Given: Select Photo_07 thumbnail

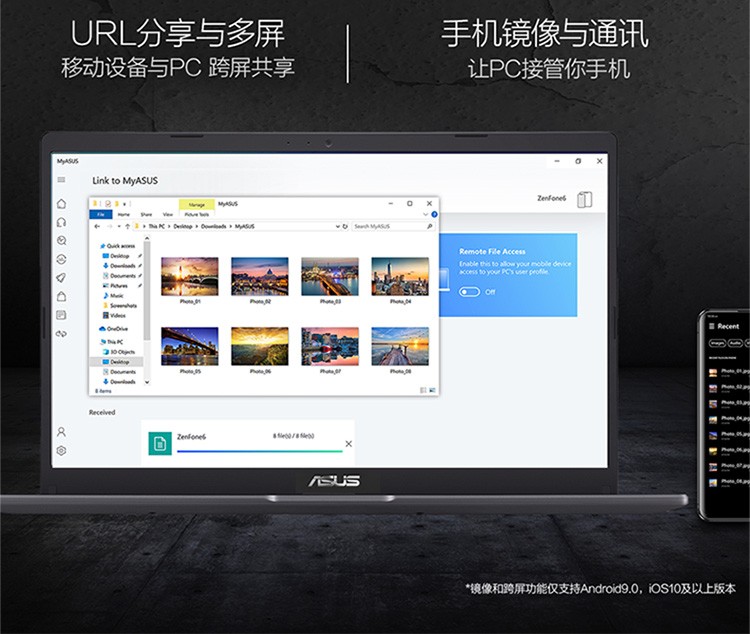Looking at the screenshot, I should point(330,346).
